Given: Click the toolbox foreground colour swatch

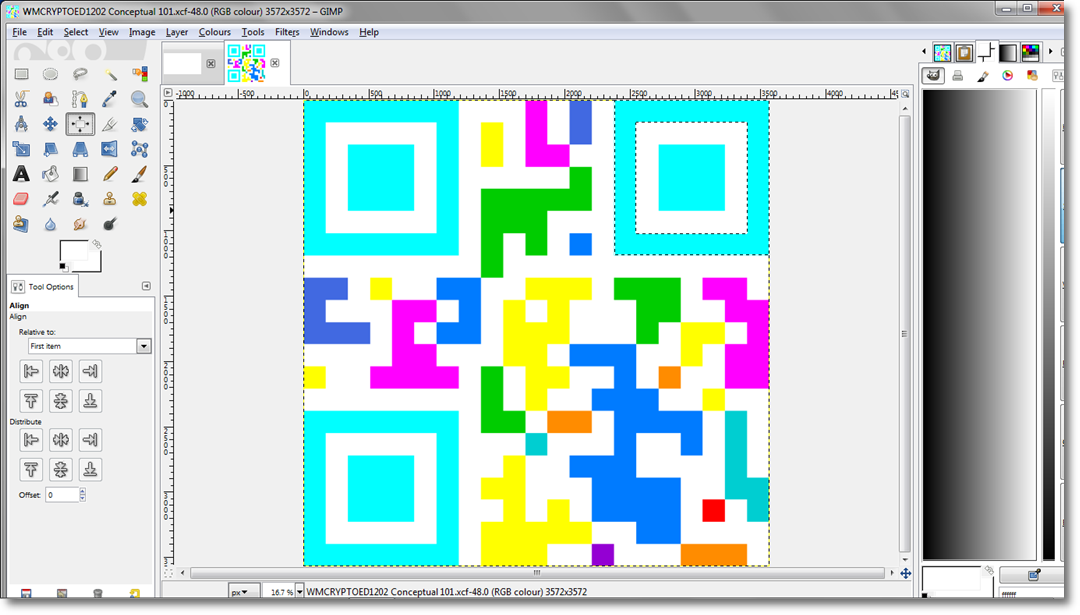Looking at the screenshot, I should tap(74, 251).
